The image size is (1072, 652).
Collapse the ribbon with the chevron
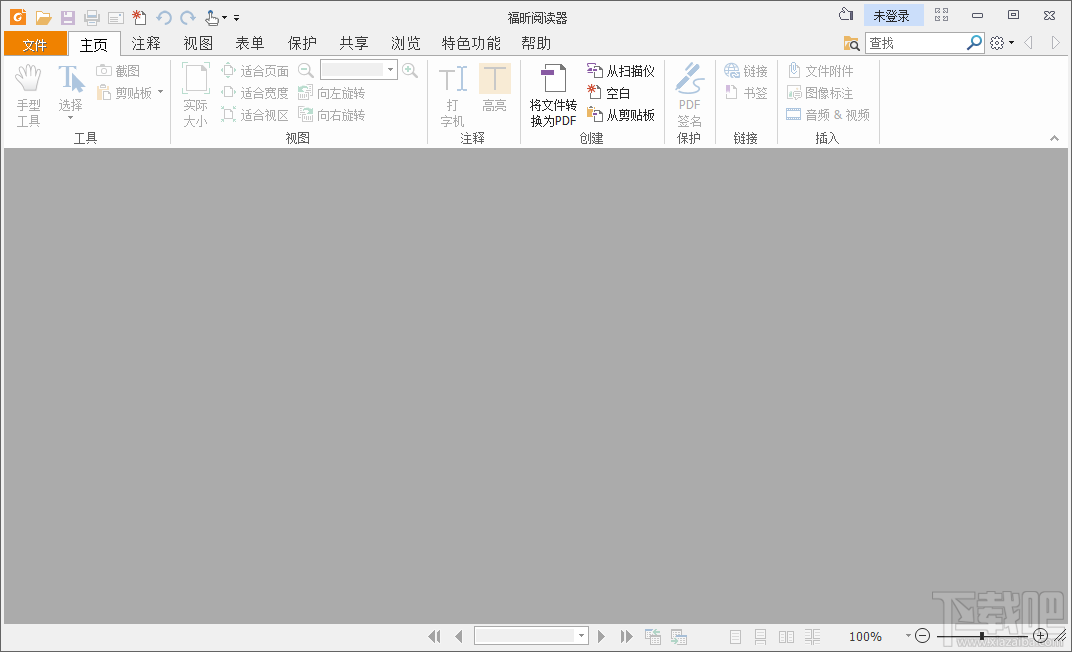coord(1055,138)
